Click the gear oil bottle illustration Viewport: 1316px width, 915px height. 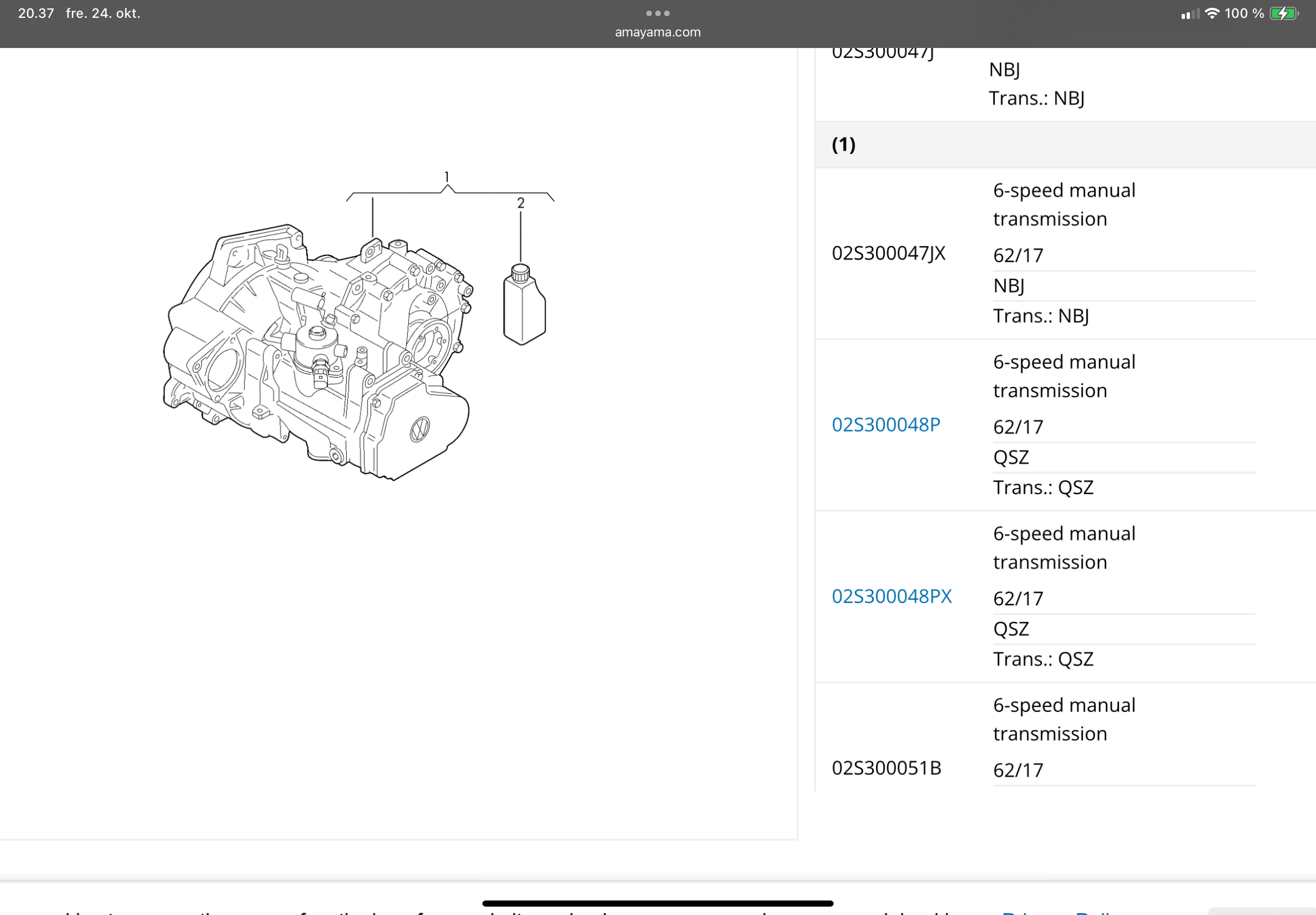tap(524, 305)
